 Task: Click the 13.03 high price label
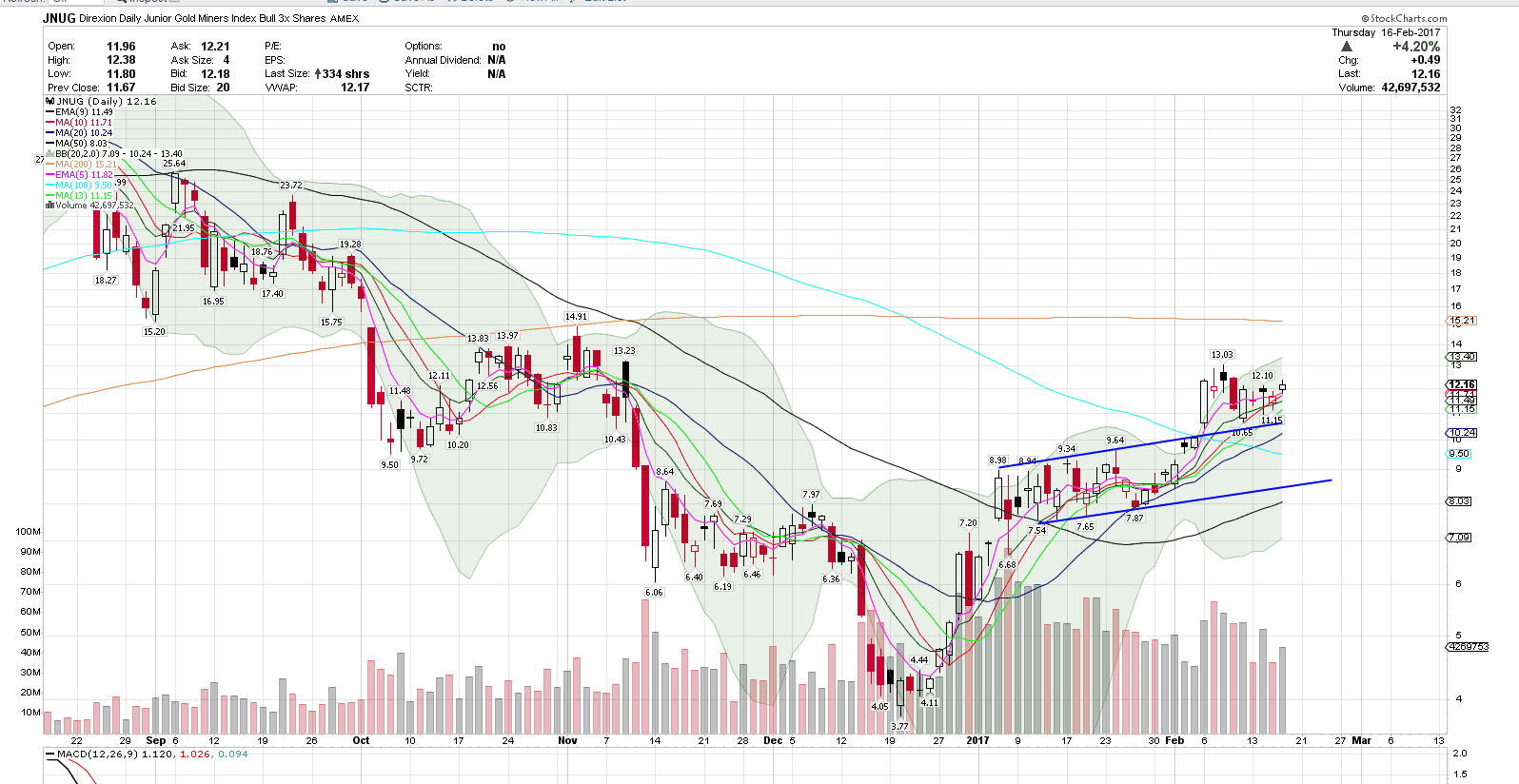[x=1222, y=355]
